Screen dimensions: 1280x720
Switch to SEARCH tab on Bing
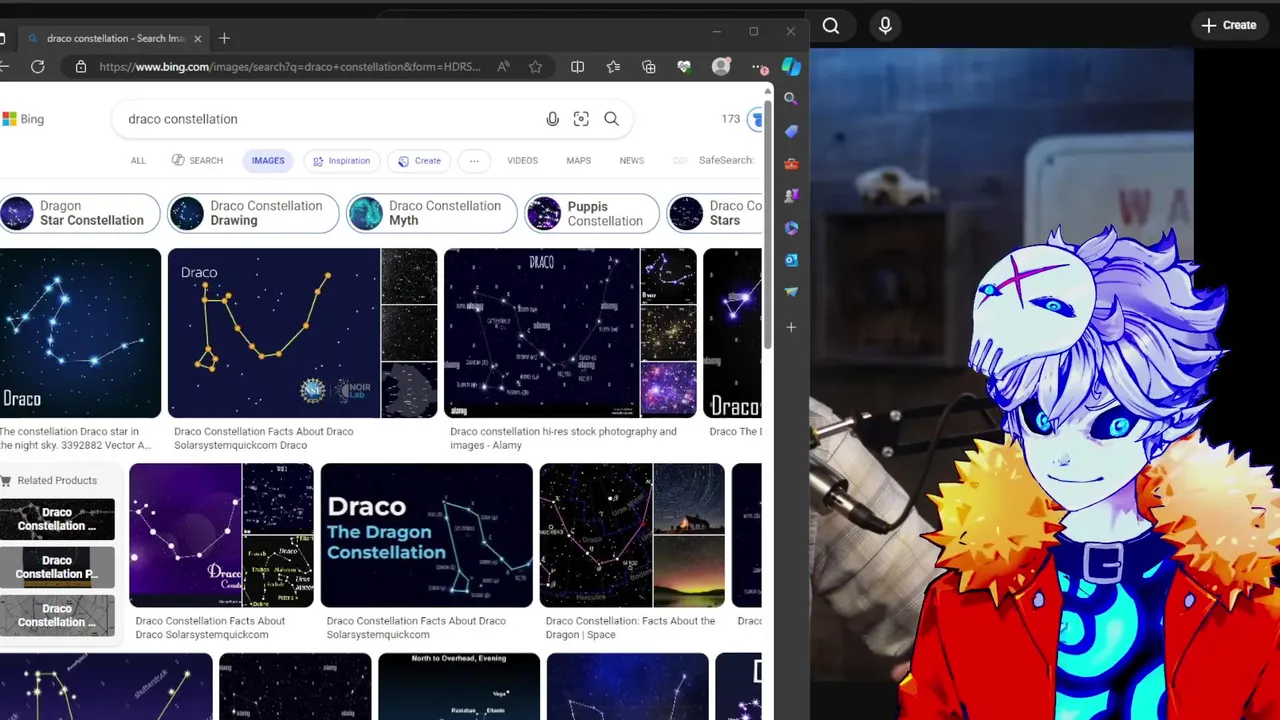point(197,161)
